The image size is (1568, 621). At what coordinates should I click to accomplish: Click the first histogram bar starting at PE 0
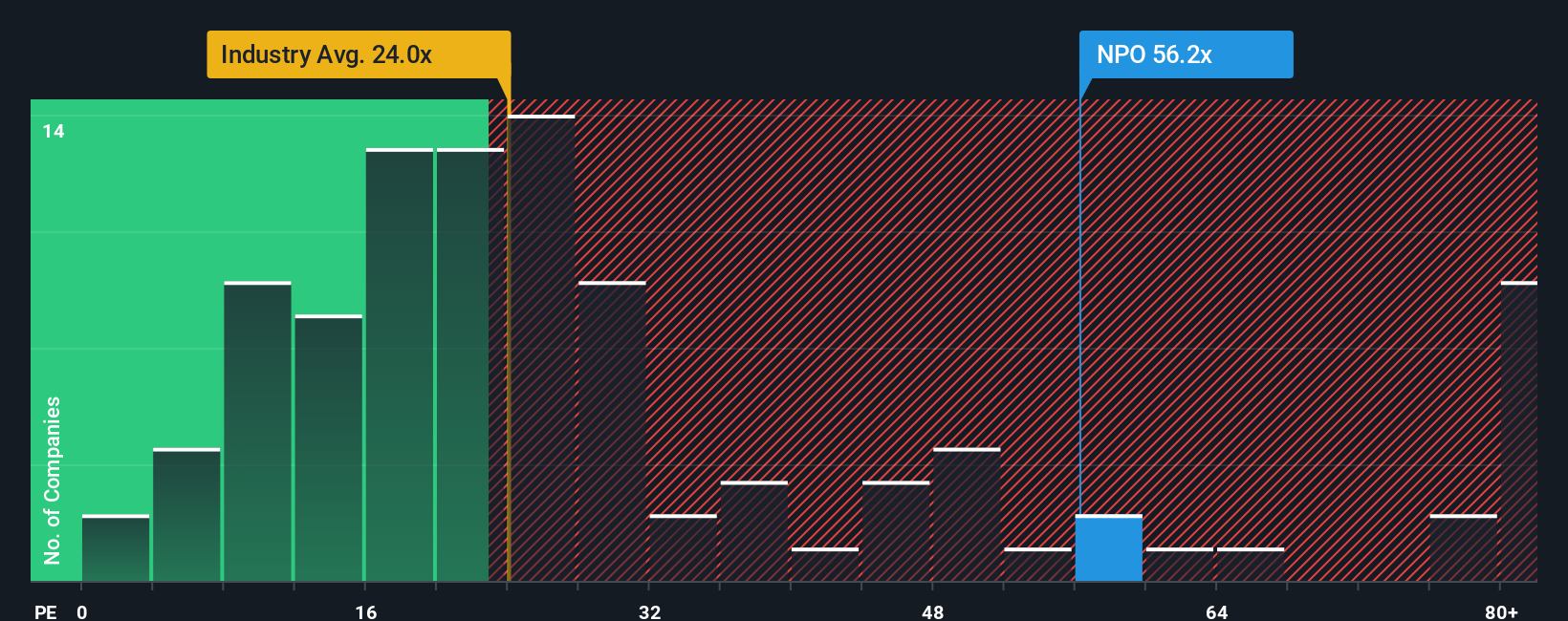(x=116, y=548)
